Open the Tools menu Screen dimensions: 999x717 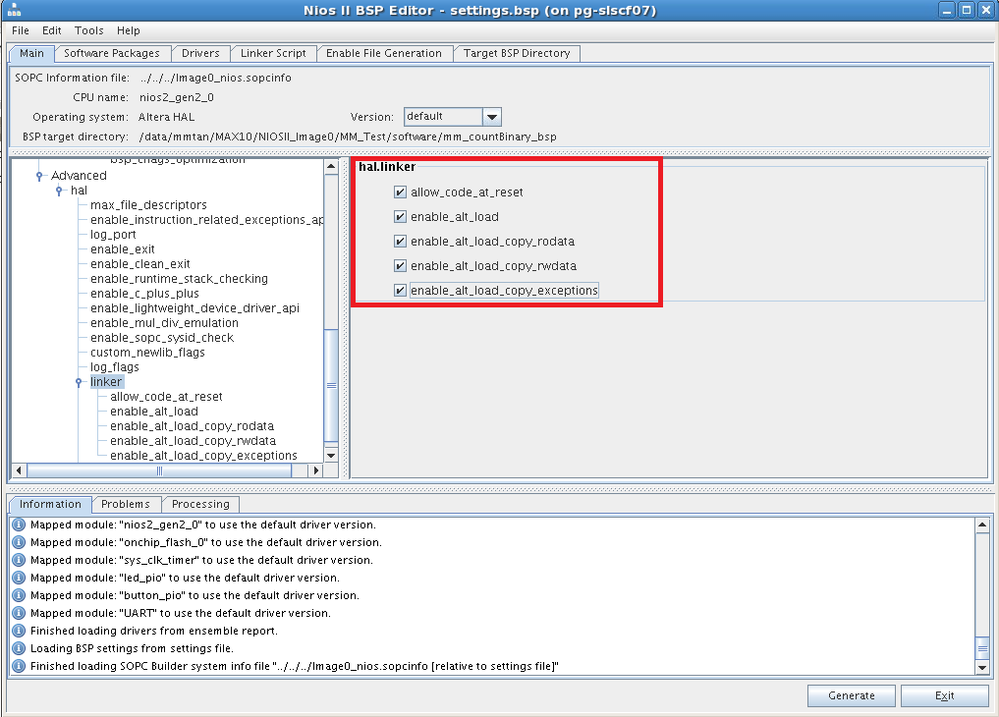tap(89, 31)
